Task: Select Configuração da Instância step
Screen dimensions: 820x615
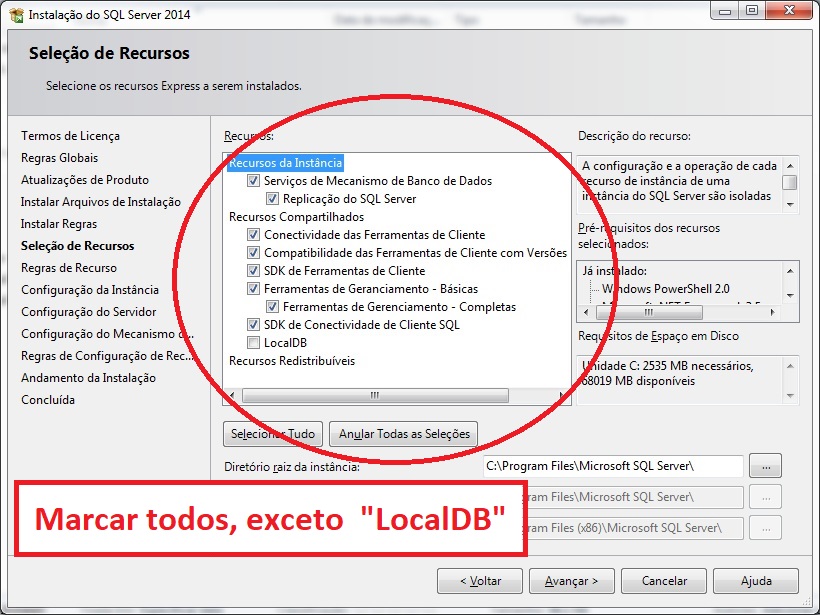Action: point(90,290)
